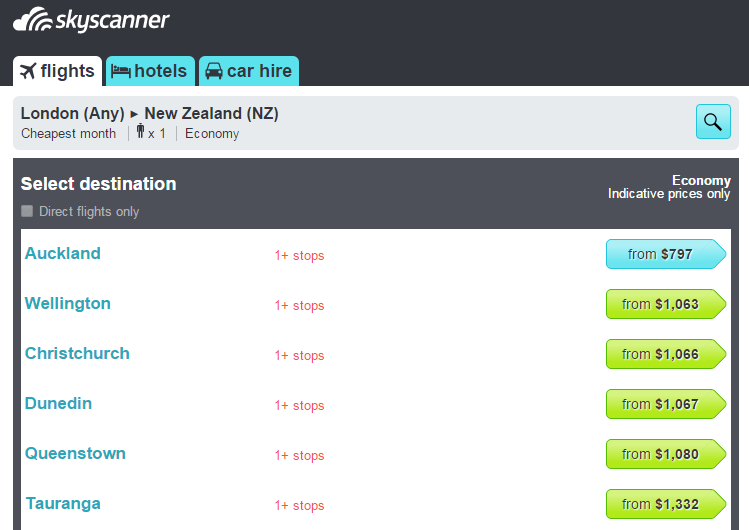The width and height of the screenshot is (749, 530).
Task: Click the 1+ stops text for Wellington
Action: click(x=300, y=306)
